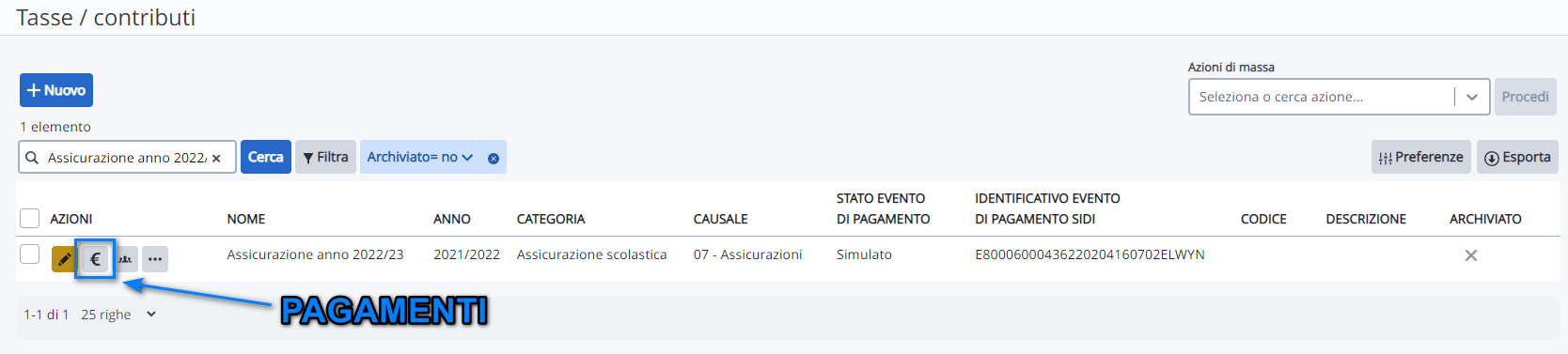Open the Archiviato= no filter dropdown
This screenshot has width=1568, height=354.
pos(420,157)
